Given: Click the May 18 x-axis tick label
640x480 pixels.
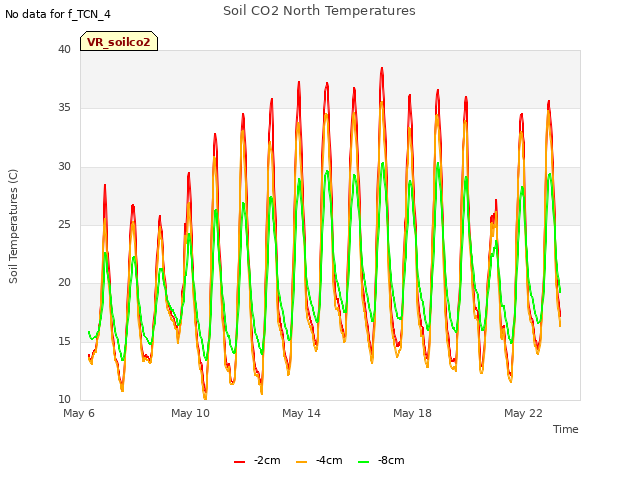Looking at the screenshot, I should click(x=412, y=413).
